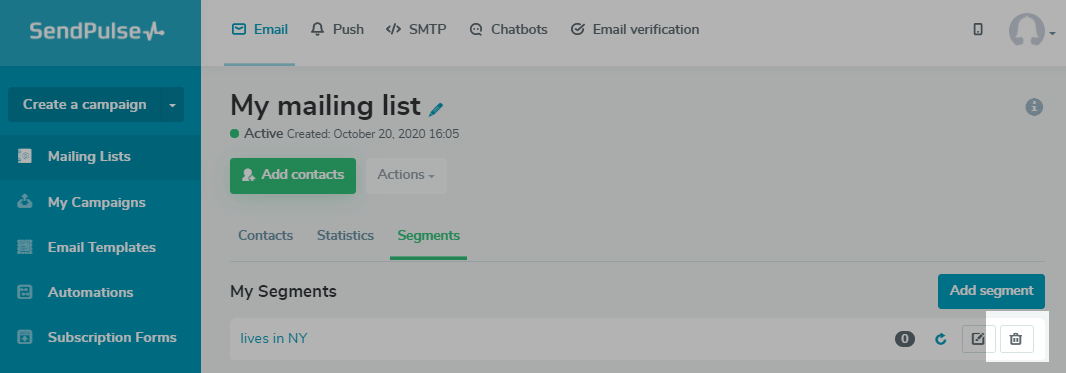The width and height of the screenshot is (1066, 373).
Task: Click the Add contacts button
Action: point(292,175)
